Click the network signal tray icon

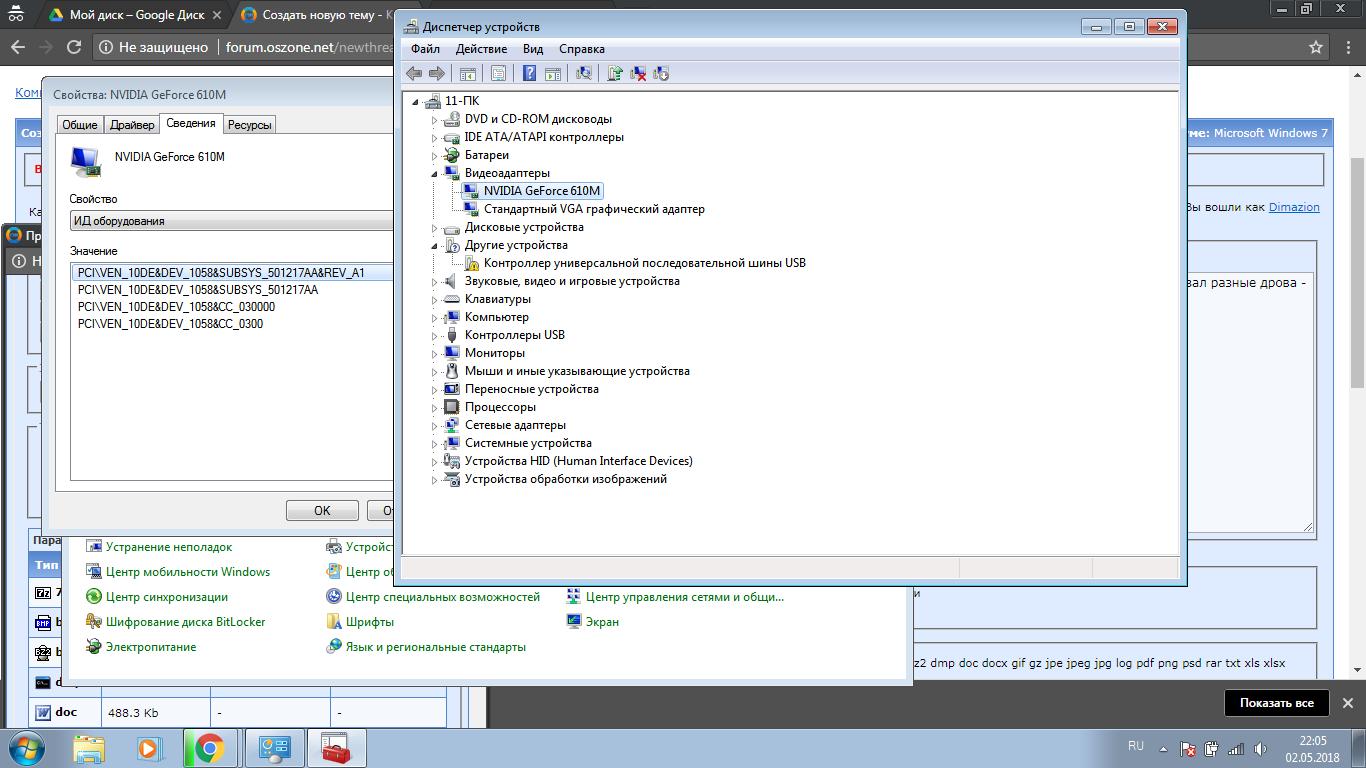pyautogui.click(x=1235, y=748)
